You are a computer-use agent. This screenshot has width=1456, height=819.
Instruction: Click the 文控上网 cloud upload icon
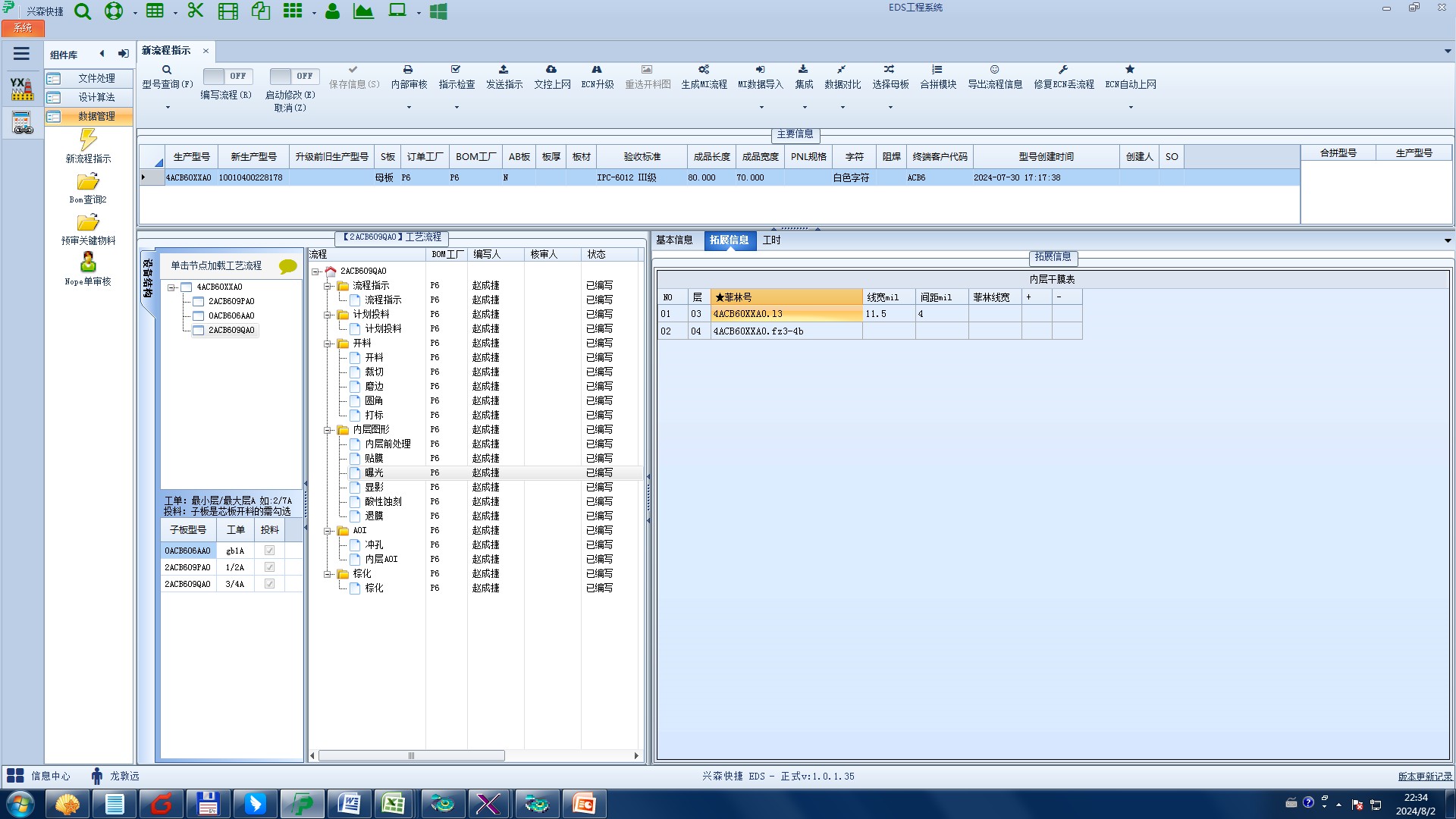(x=551, y=70)
